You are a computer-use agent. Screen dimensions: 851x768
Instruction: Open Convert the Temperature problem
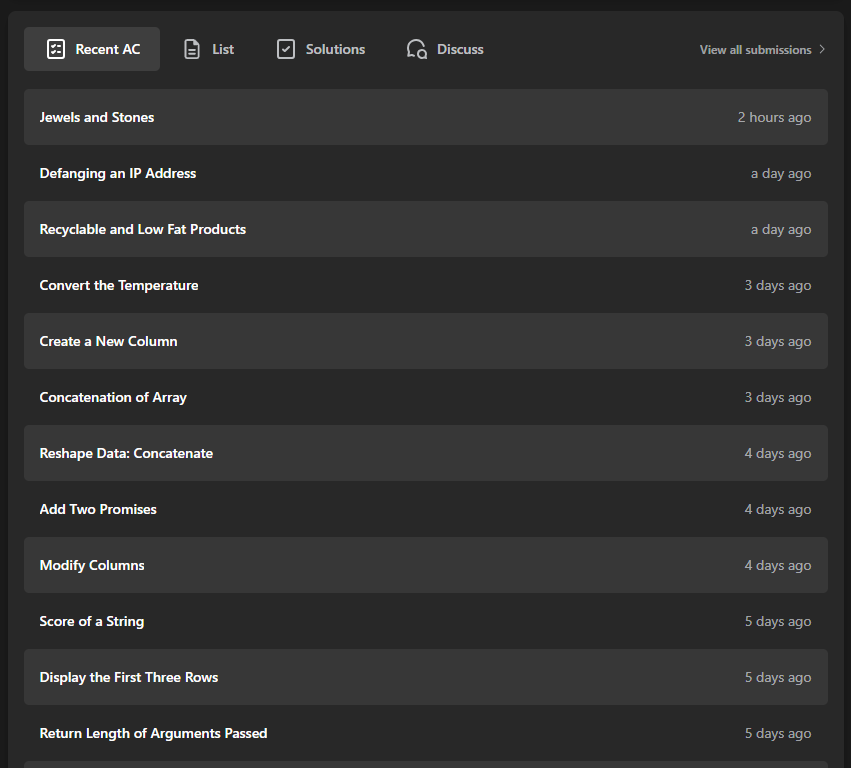coord(119,285)
